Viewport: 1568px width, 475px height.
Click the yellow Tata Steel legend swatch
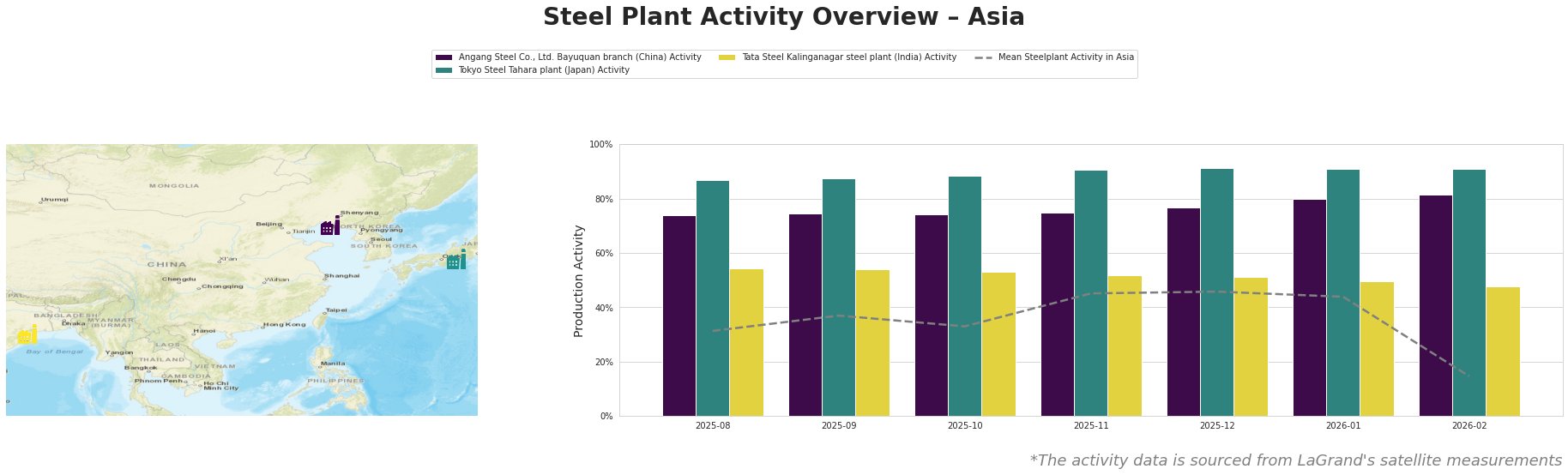click(x=727, y=57)
